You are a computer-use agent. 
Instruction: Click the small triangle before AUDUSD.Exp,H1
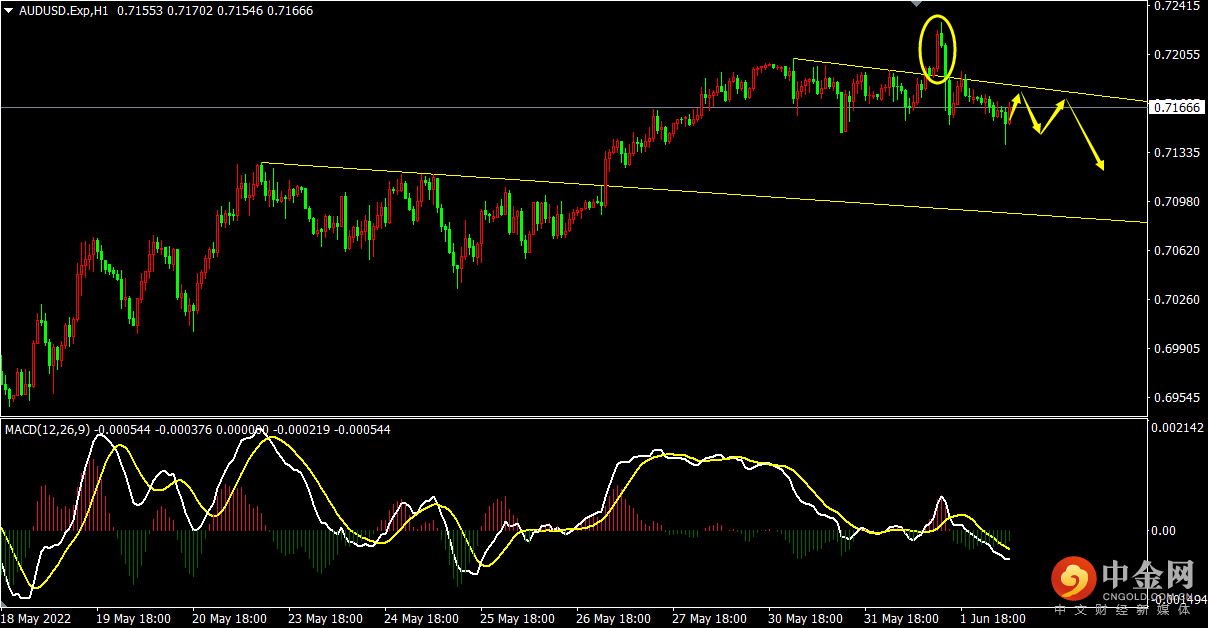coord(8,9)
